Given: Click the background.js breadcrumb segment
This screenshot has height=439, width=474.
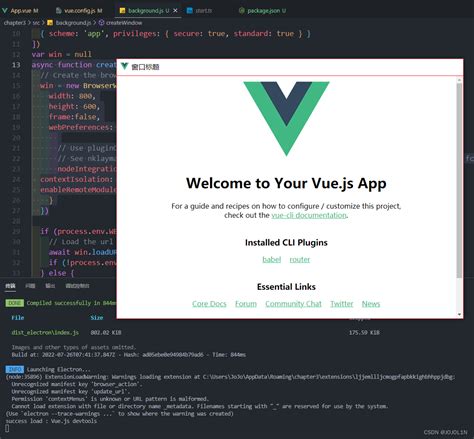Looking at the screenshot, I should (x=73, y=23).
